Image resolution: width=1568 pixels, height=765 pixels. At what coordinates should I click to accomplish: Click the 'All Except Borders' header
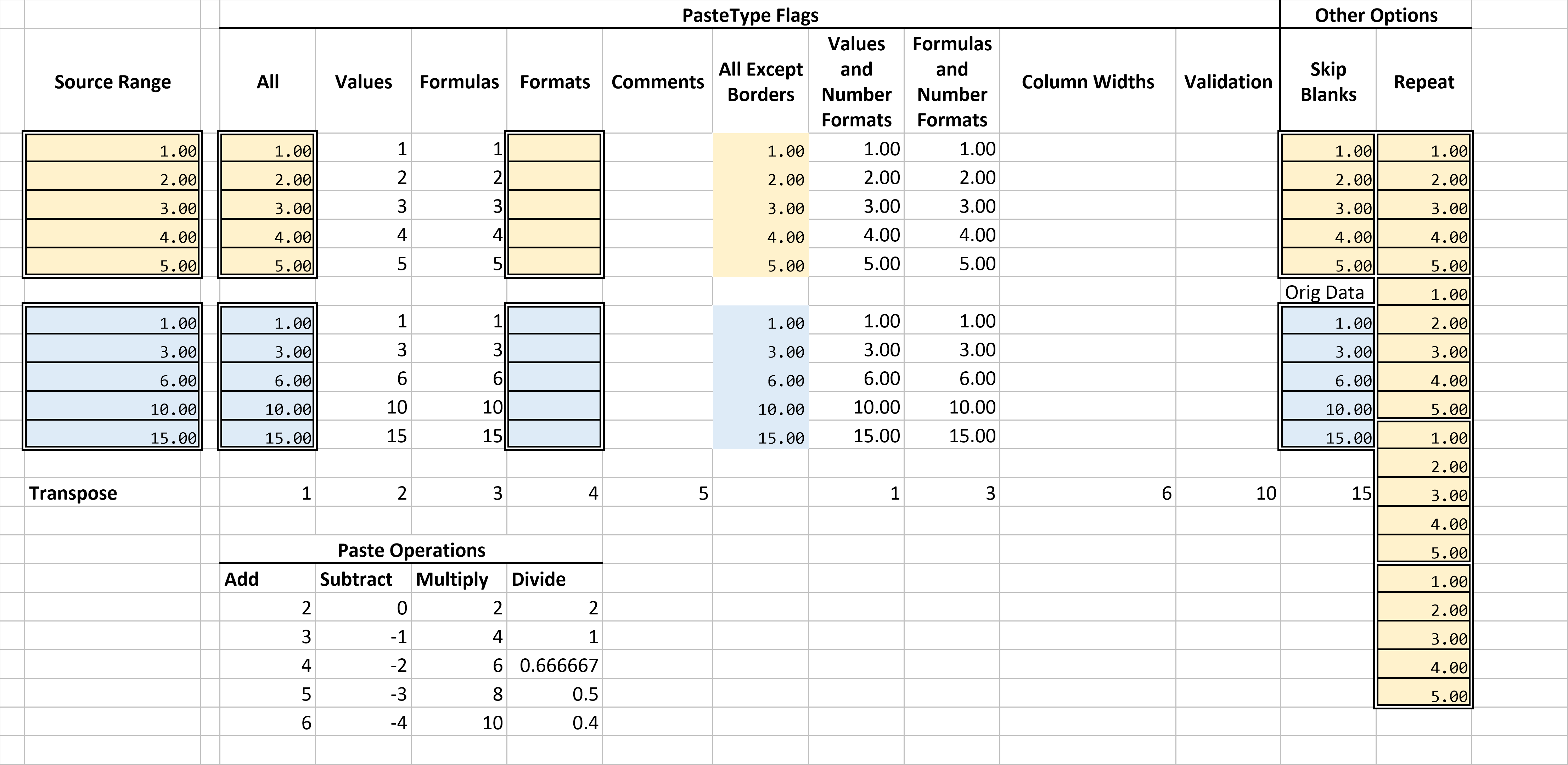(x=761, y=81)
